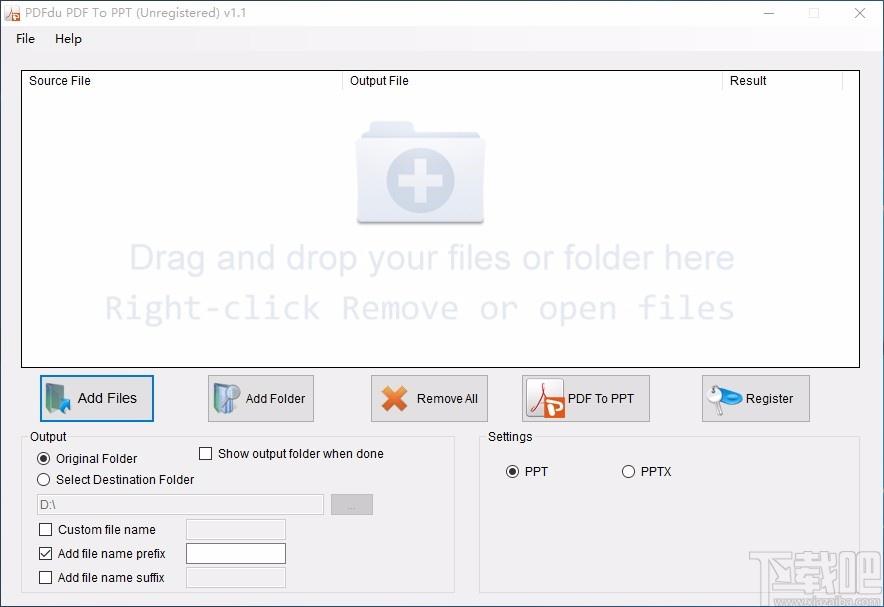The width and height of the screenshot is (884, 607).
Task: Click the D:\ destination path field
Action: click(x=180, y=504)
